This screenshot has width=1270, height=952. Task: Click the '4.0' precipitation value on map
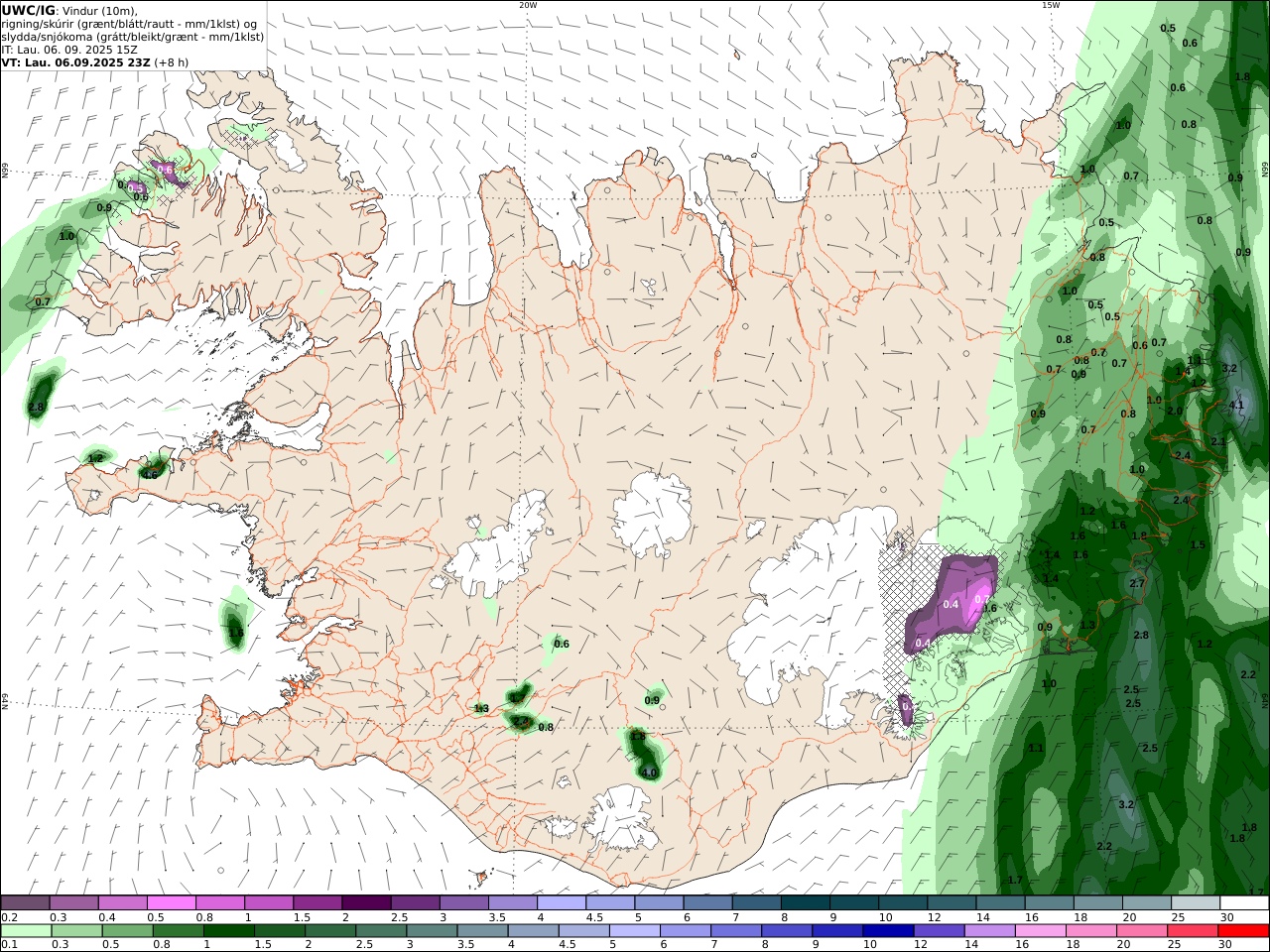pos(649,772)
